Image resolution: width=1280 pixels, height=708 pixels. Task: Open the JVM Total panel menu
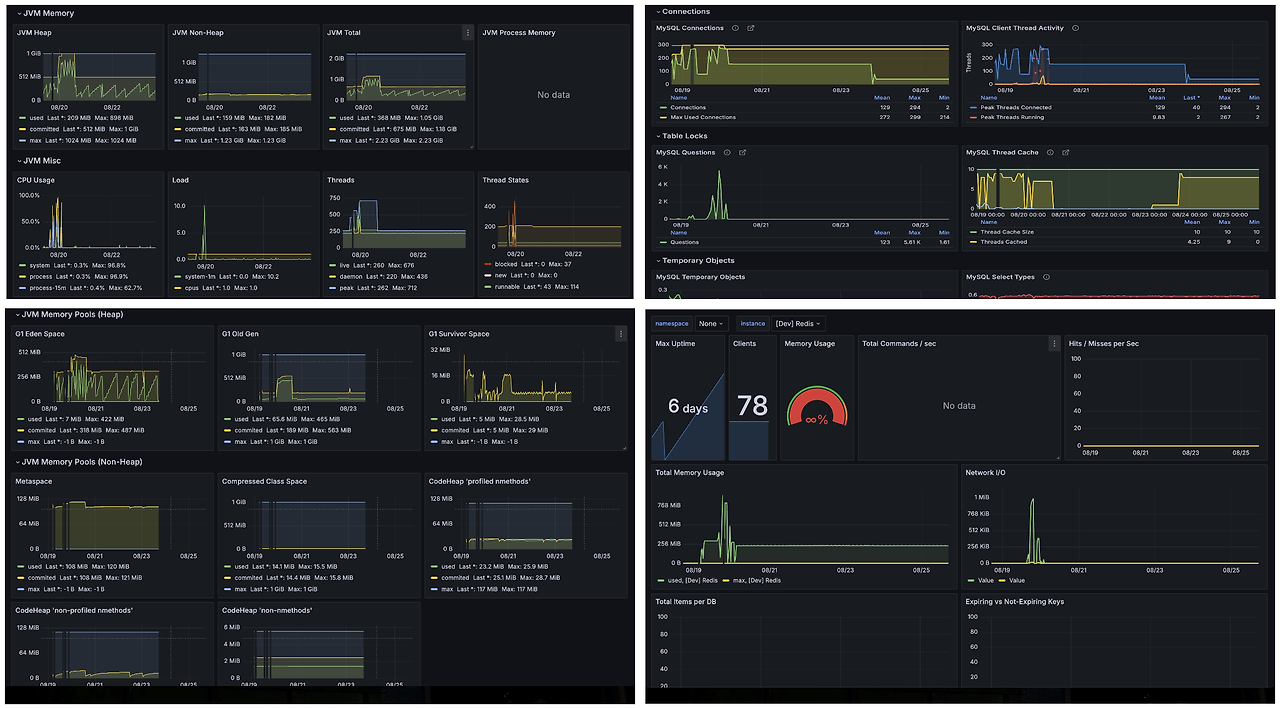pyautogui.click(x=467, y=32)
